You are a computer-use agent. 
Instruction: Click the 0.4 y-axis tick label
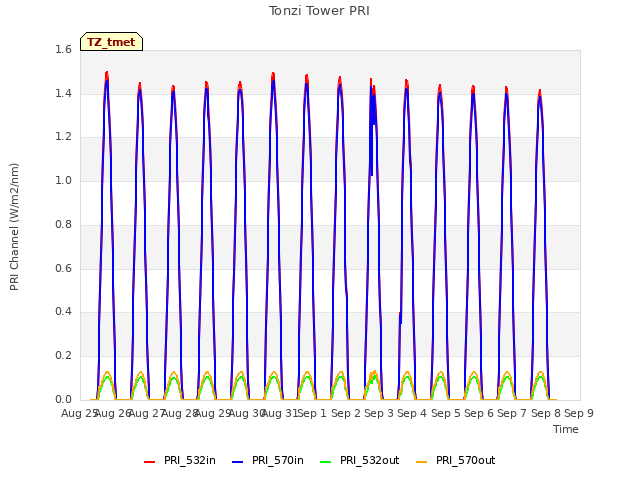click(x=63, y=312)
